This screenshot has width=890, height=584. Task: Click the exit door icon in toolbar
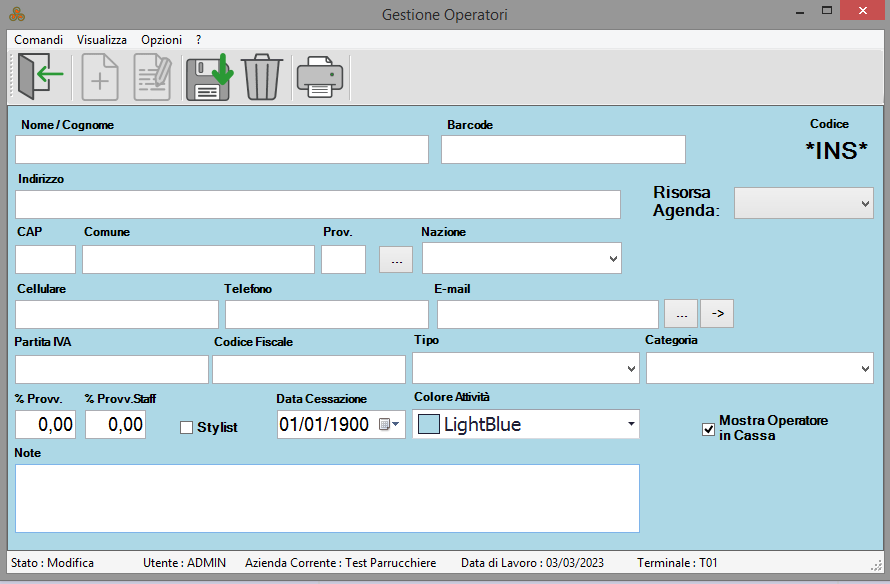(41, 77)
